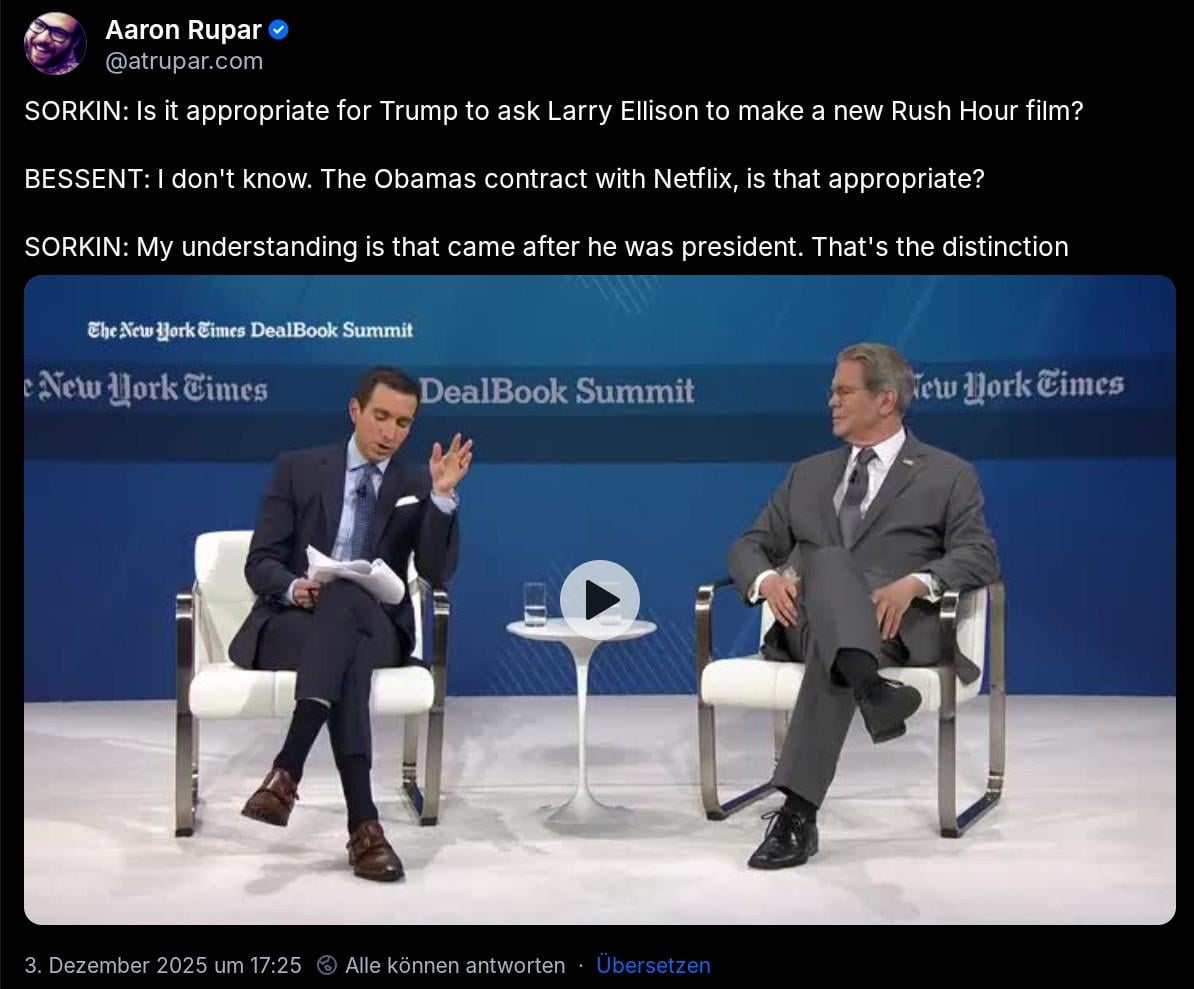Click the BESSENT reply text line

click(x=504, y=179)
